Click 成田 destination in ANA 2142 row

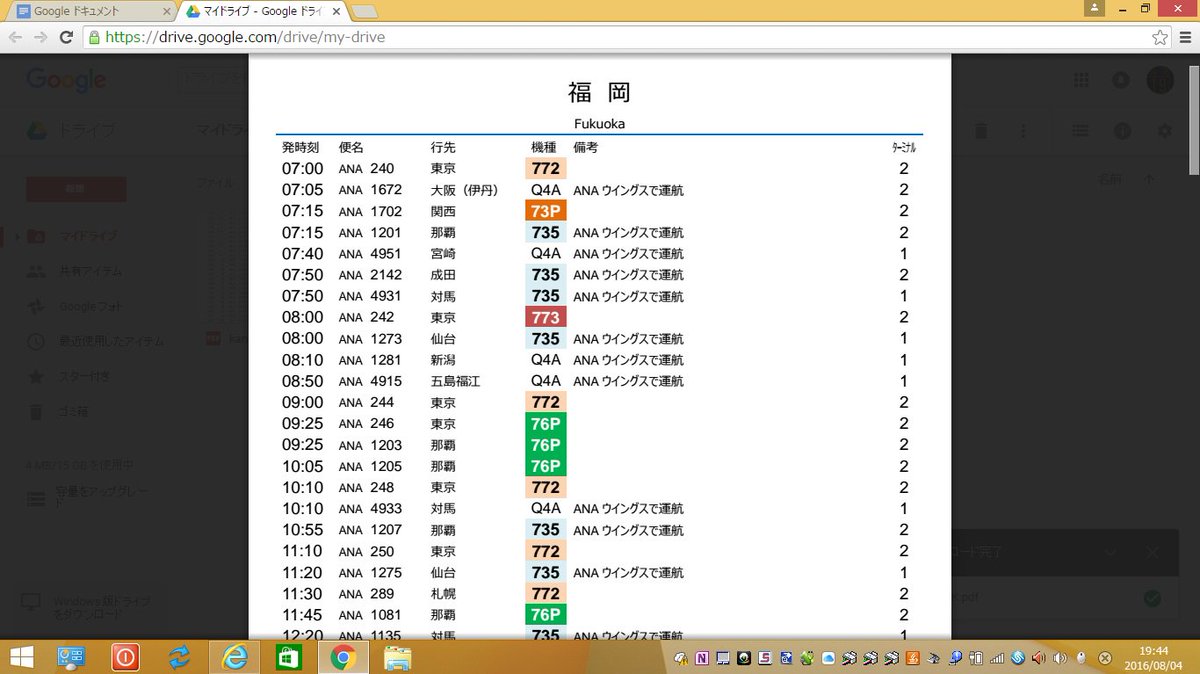(443, 275)
